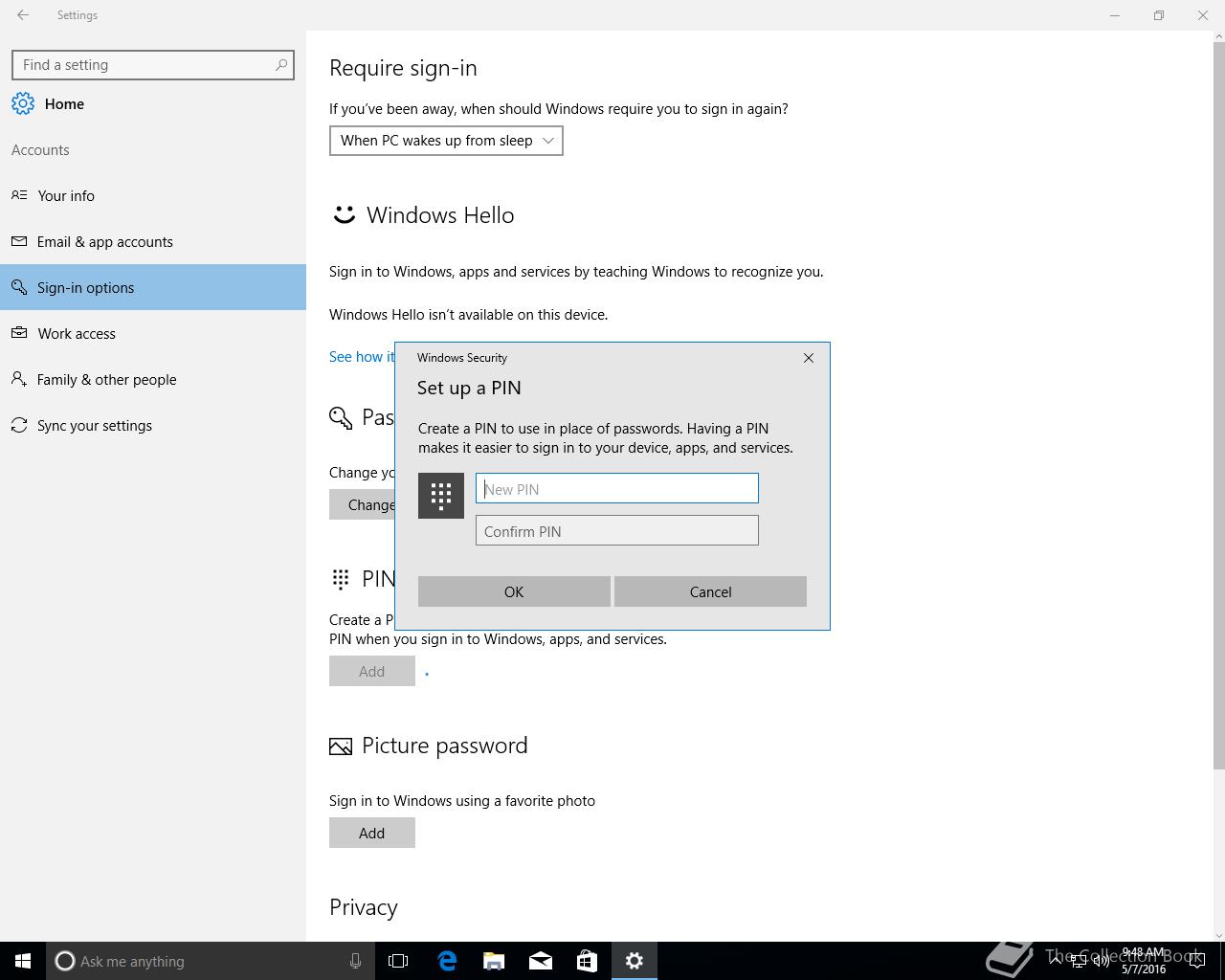Click the PIN section keypad icon
The height and width of the screenshot is (980, 1225).
coord(341,578)
